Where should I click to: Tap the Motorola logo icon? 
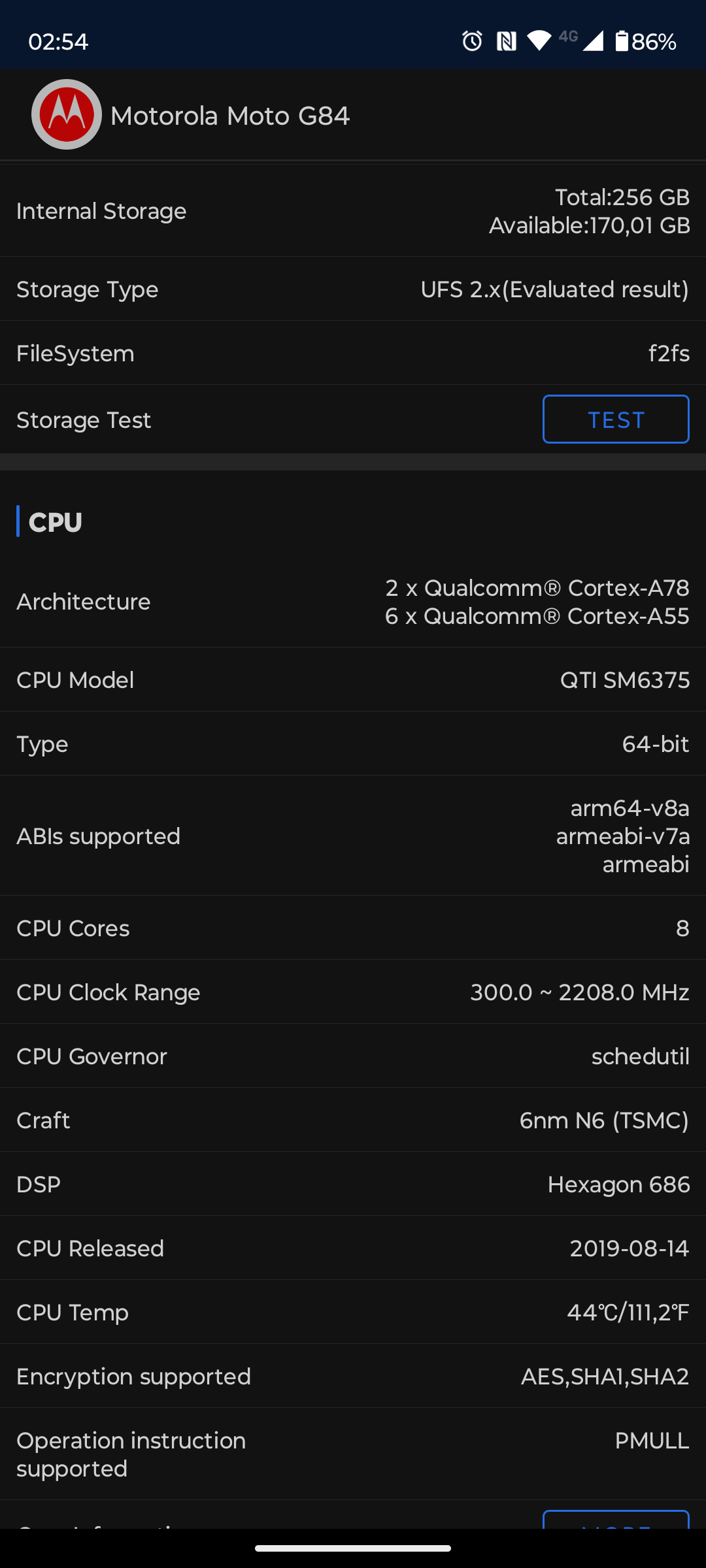(67, 115)
